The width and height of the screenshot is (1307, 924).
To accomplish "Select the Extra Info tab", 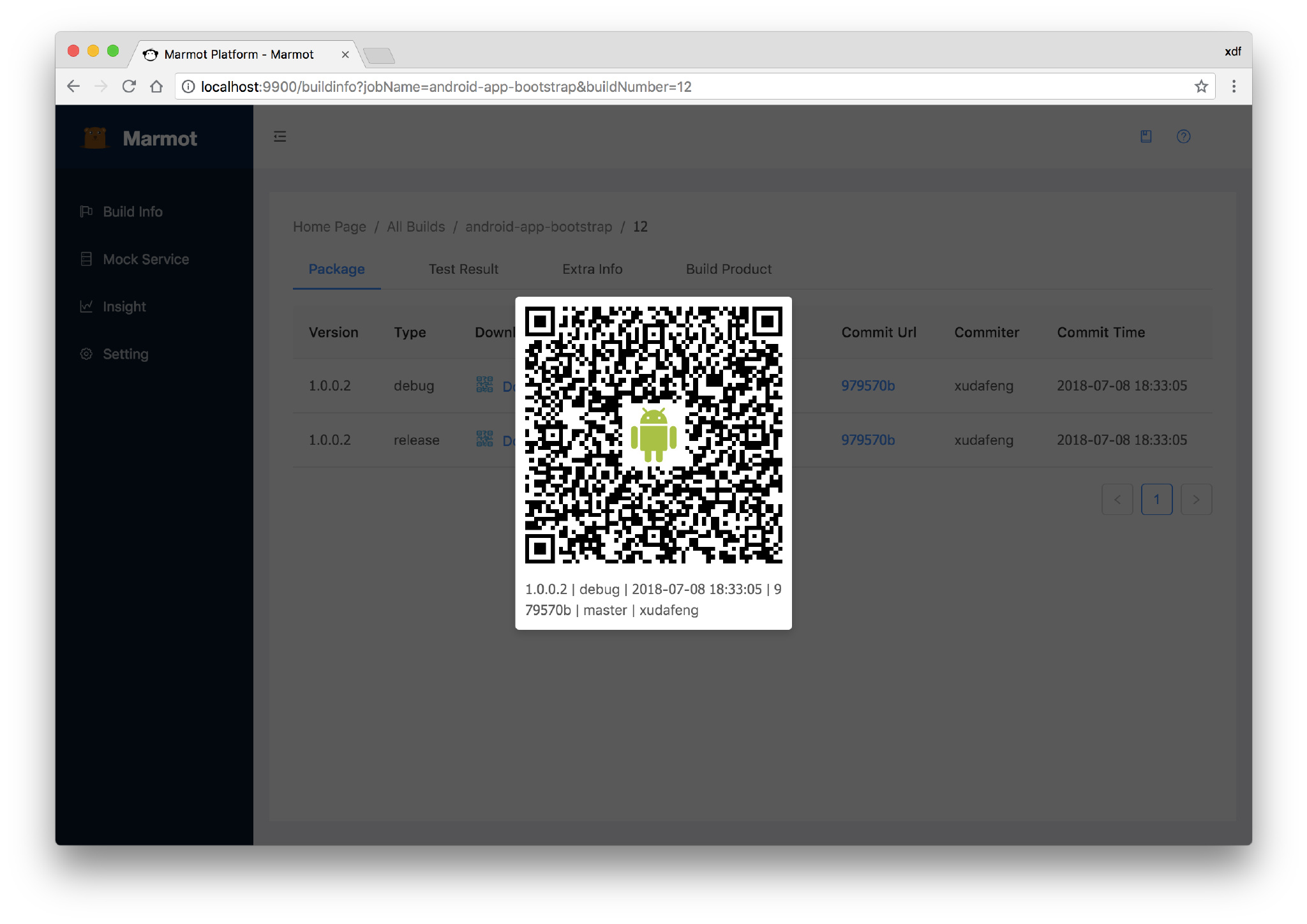I will 592,269.
